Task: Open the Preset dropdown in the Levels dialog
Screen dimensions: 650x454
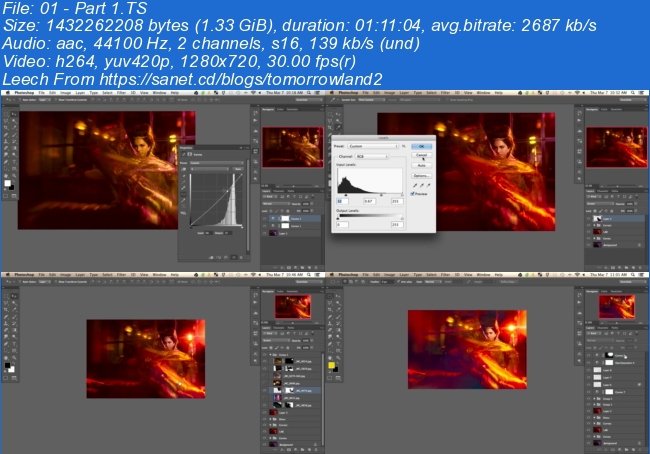Action: pos(373,146)
